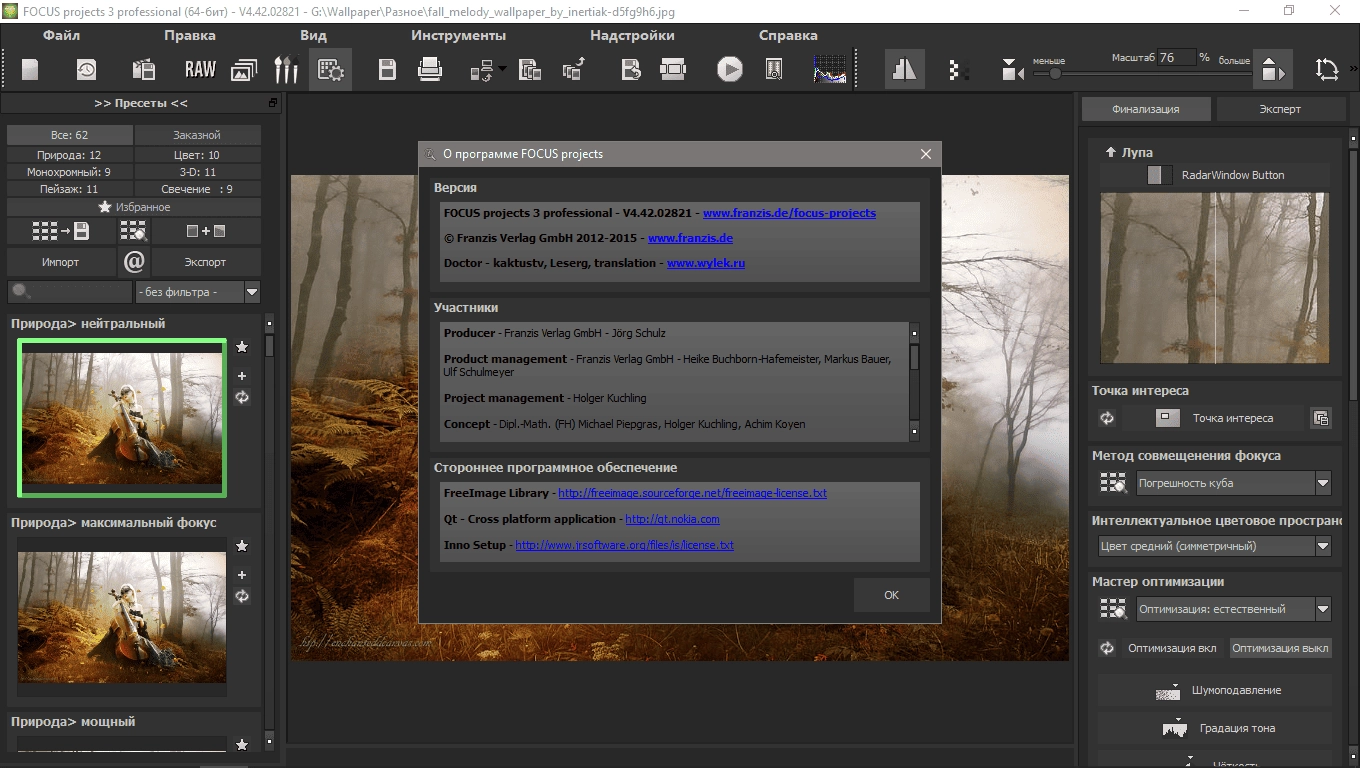Click plus icon beside 'максимальный фокус' preset
This screenshot has height=768, width=1360.
point(242,575)
